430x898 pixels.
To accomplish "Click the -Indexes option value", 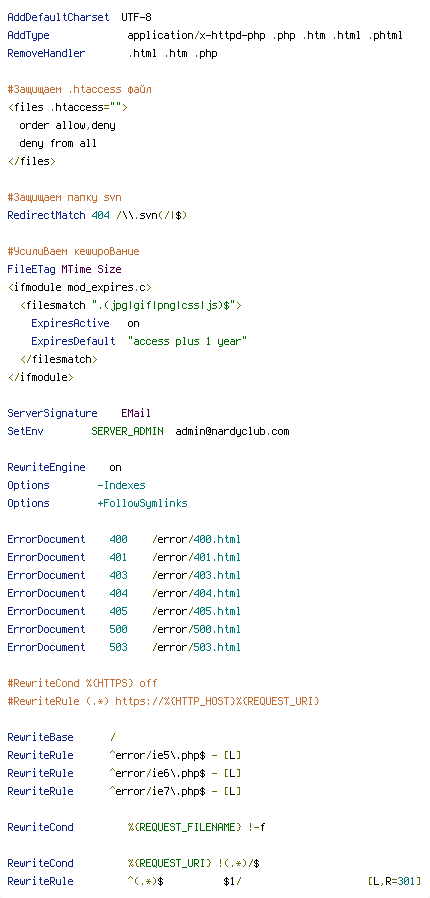I will coord(121,485).
